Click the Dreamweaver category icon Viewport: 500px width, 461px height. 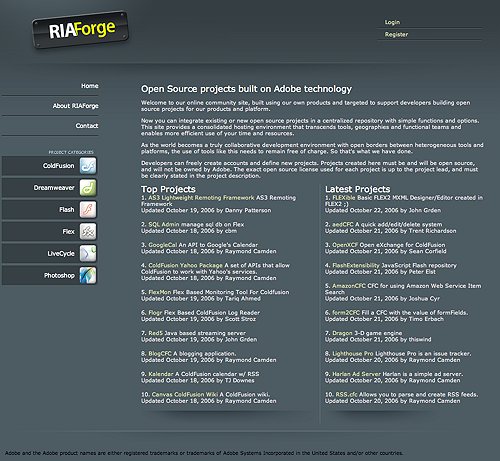coord(88,188)
